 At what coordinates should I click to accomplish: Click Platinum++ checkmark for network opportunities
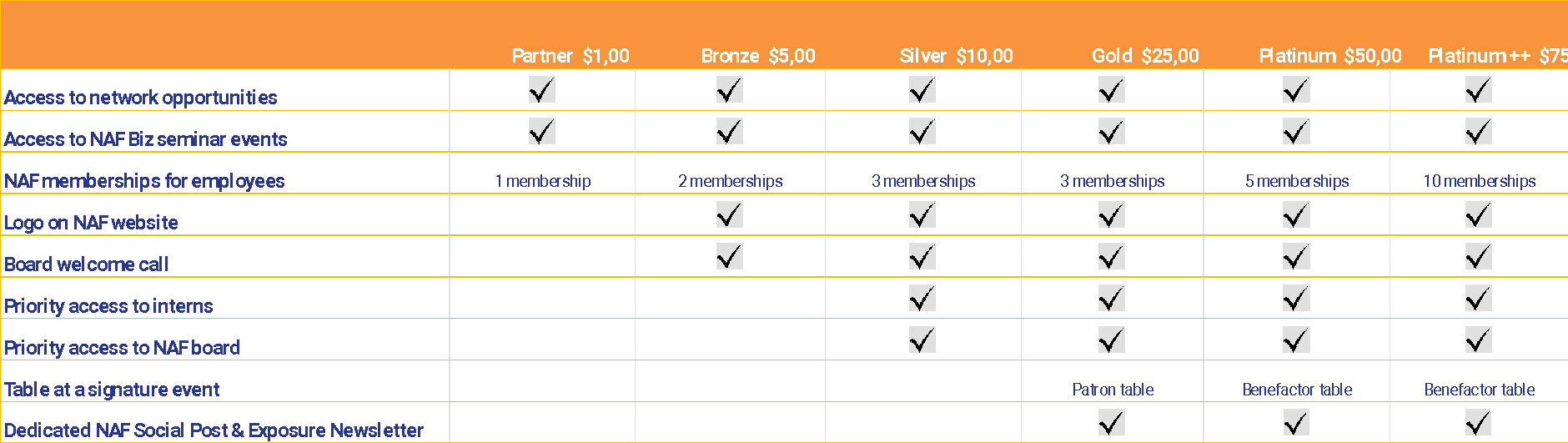1478,89
